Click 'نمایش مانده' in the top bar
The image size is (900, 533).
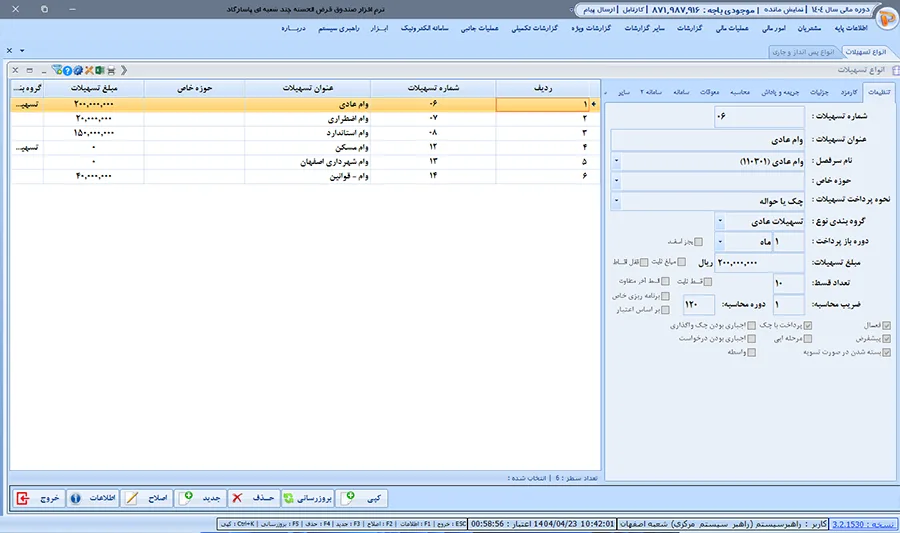784,10
